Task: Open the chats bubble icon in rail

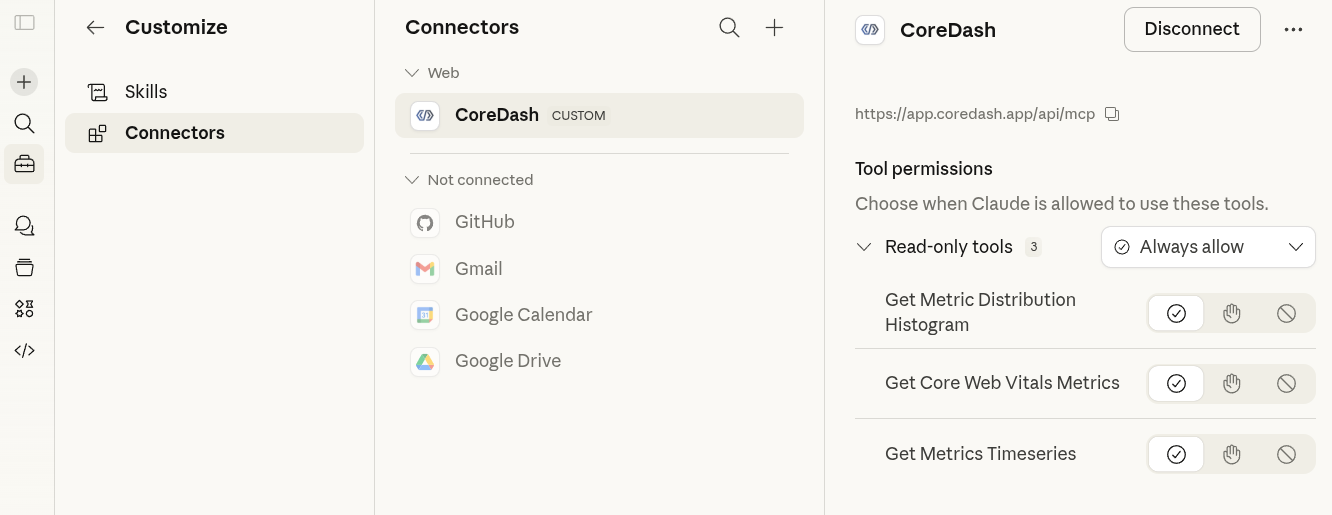Action: tap(24, 226)
